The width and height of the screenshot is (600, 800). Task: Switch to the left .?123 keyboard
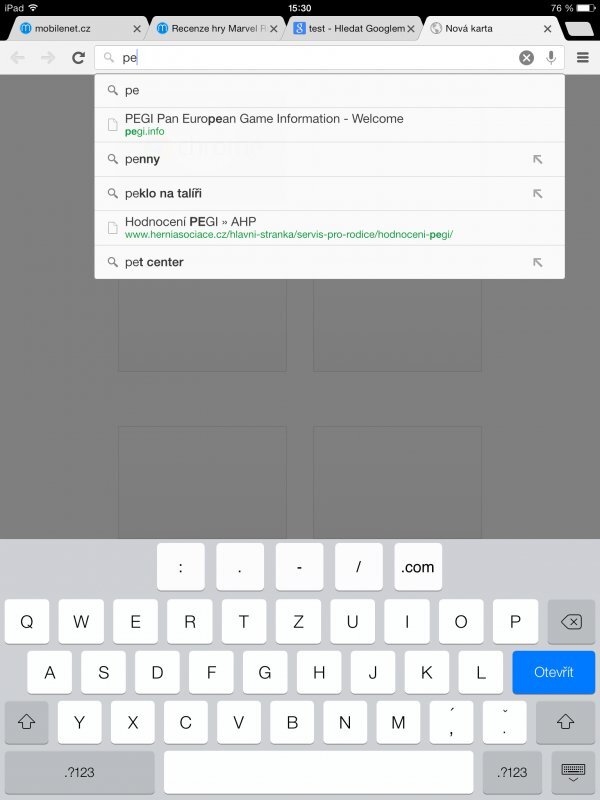[x=80, y=772]
